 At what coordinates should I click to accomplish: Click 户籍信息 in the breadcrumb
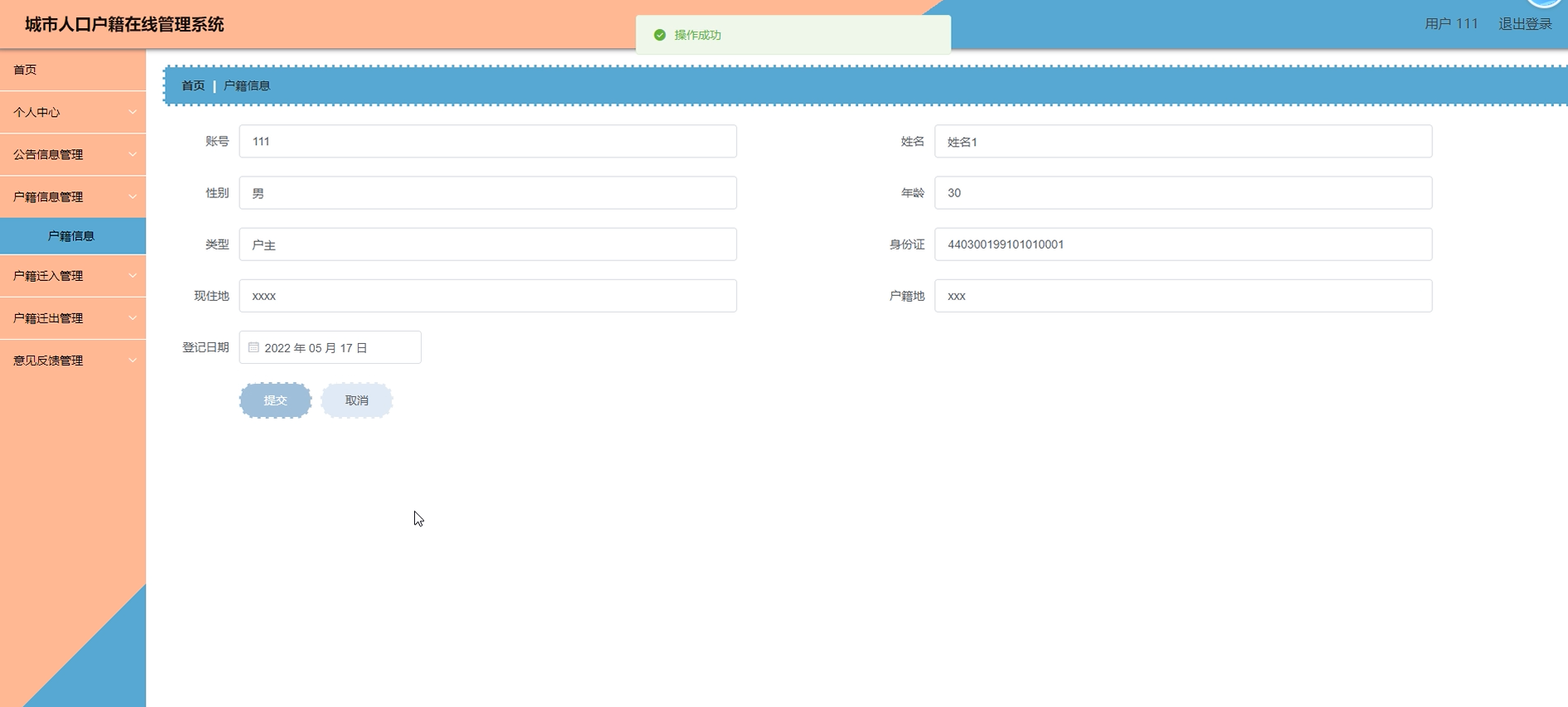[247, 85]
